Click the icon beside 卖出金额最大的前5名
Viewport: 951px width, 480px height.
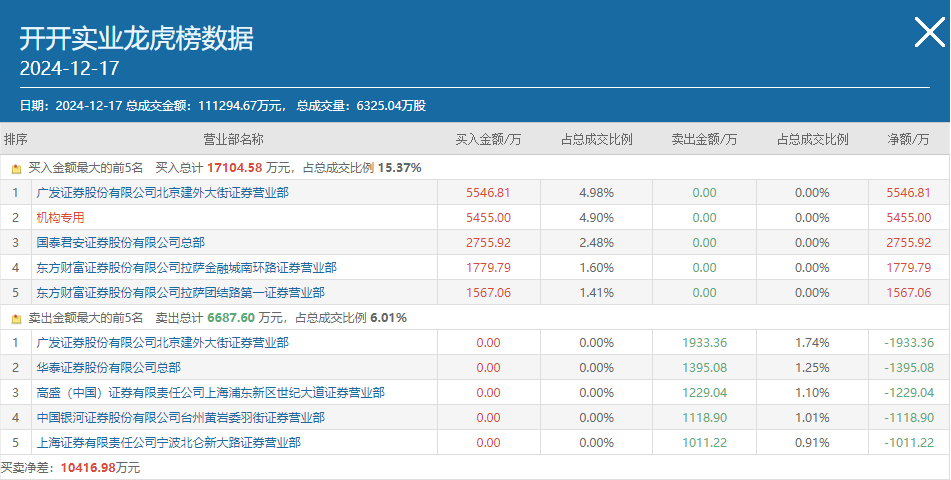[16, 318]
